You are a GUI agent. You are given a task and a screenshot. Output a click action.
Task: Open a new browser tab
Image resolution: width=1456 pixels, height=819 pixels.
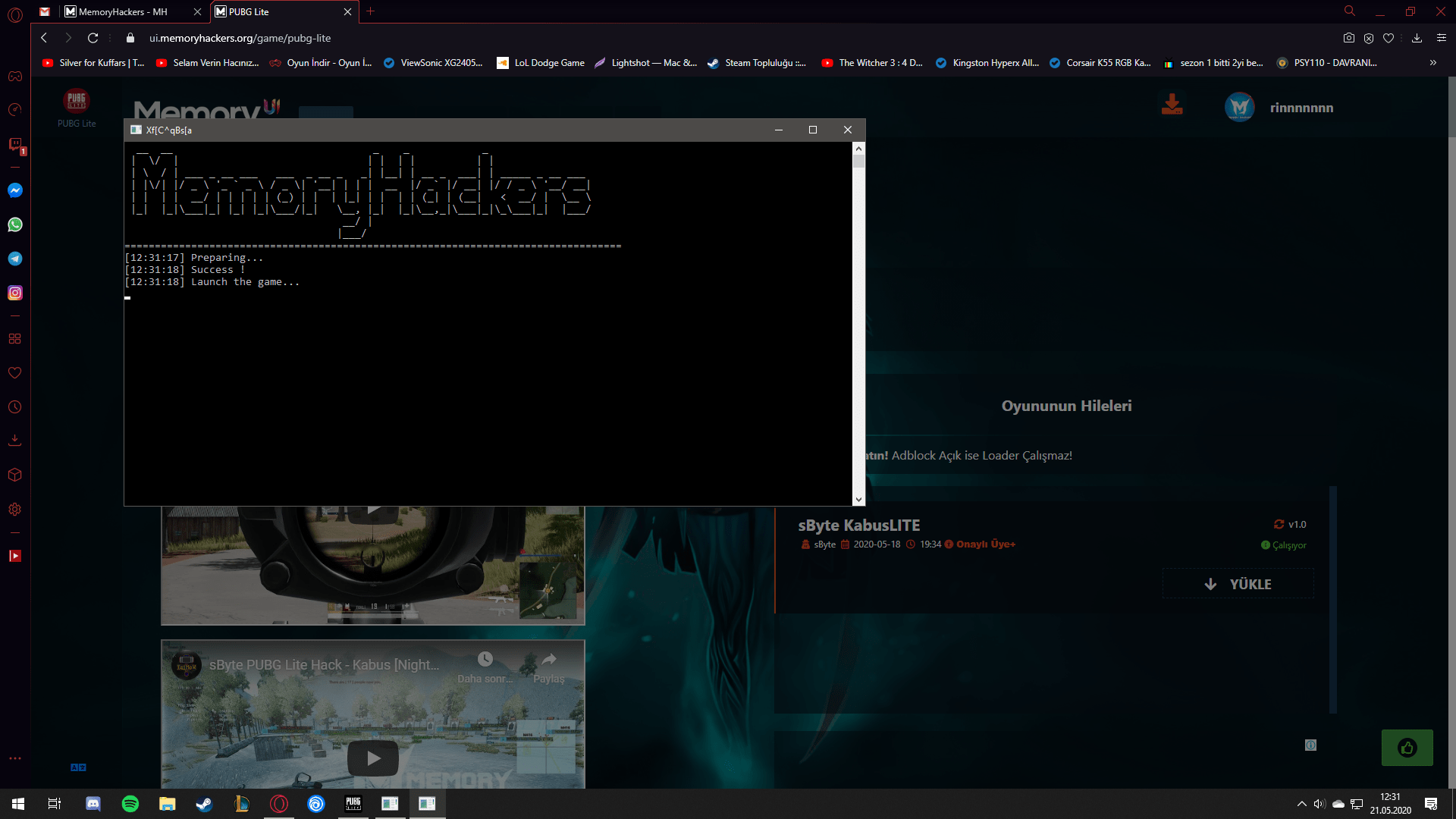371,11
